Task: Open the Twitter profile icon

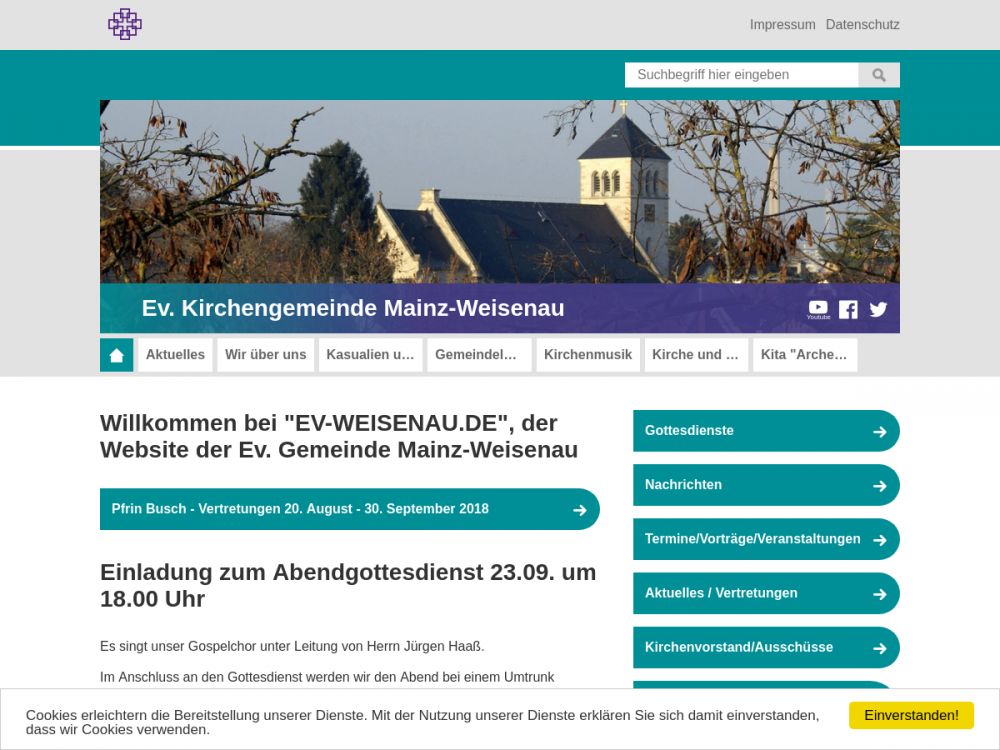Action: pyautogui.click(x=878, y=309)
